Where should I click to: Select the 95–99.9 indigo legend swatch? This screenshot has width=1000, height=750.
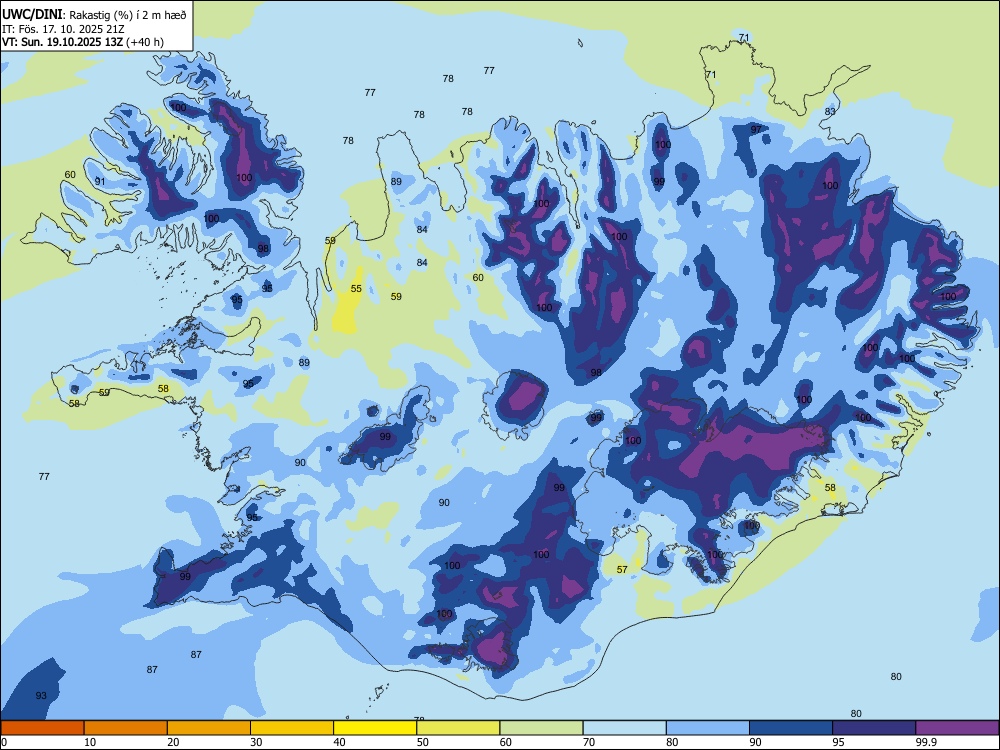pos(874,728)
